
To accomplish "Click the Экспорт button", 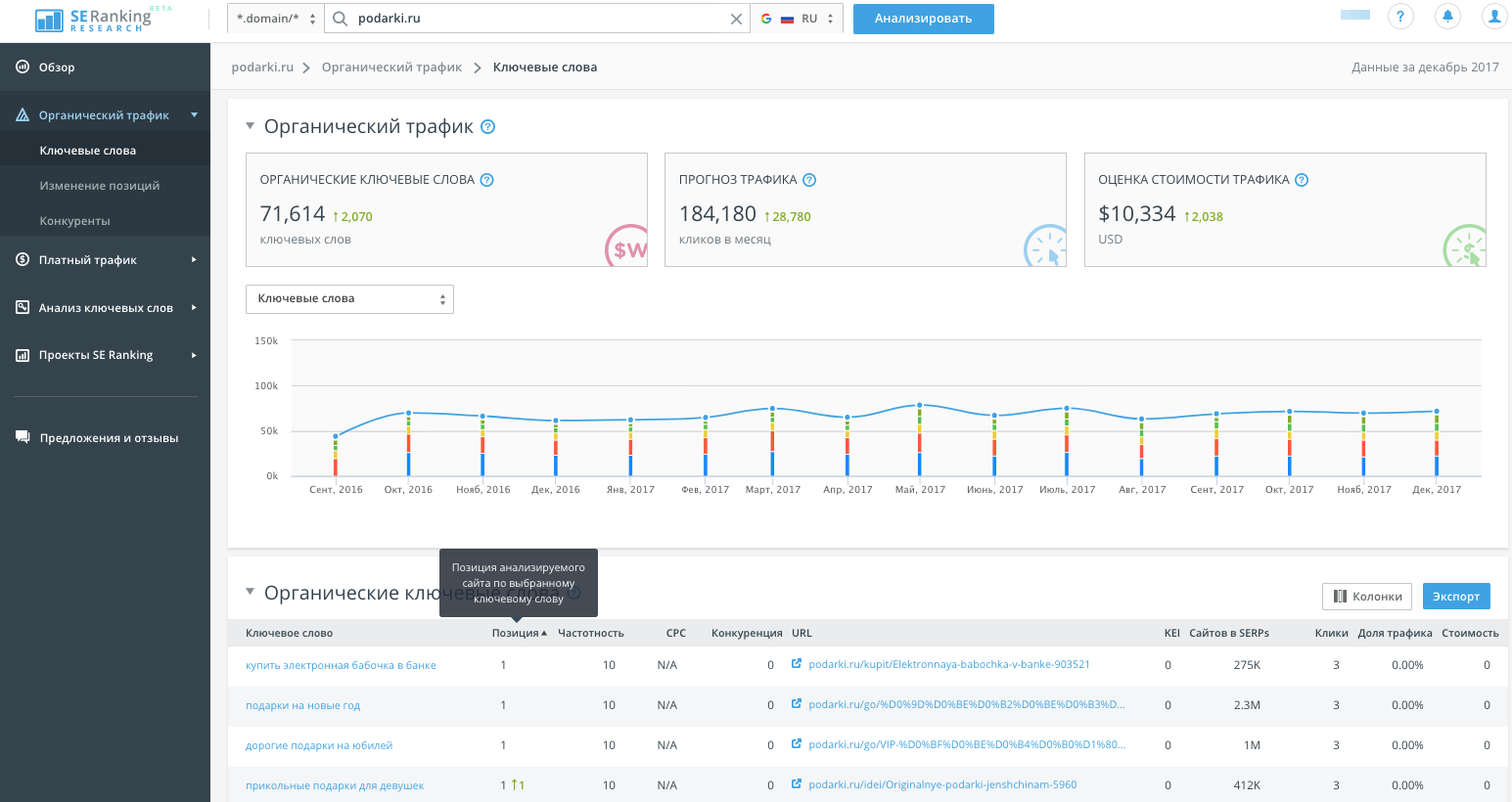I will [1456, 597].
